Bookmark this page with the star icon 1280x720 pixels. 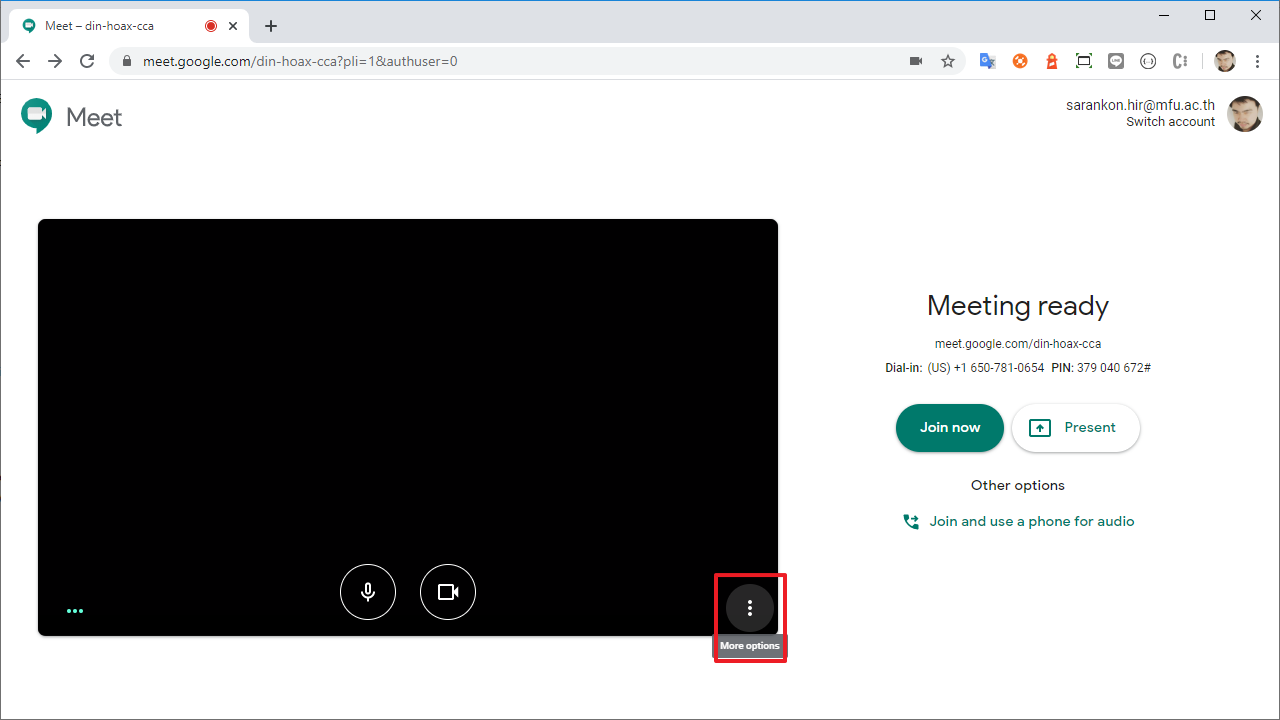(948, 61)
